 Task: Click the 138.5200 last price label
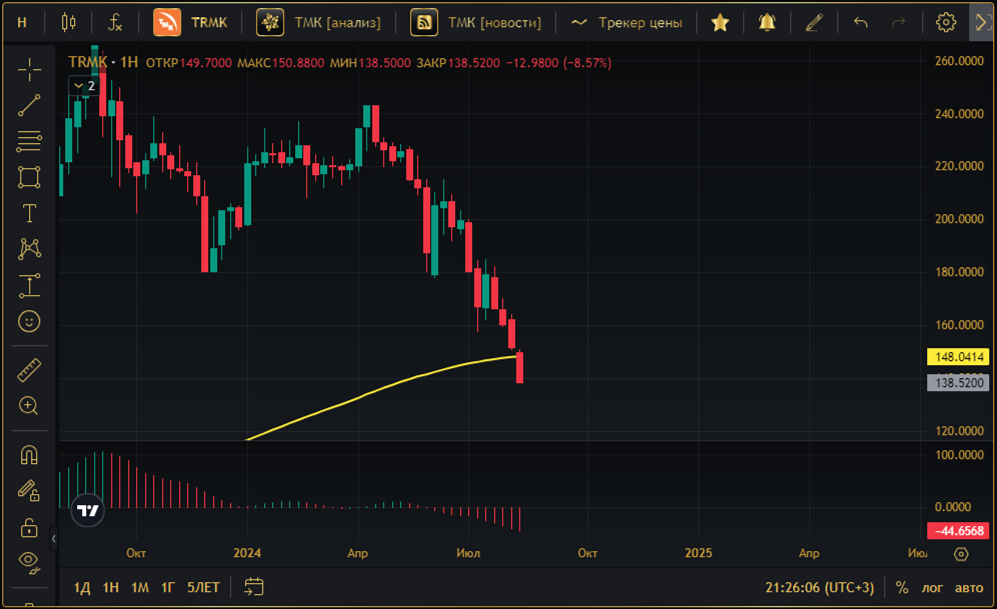click(x=958, y=383)
